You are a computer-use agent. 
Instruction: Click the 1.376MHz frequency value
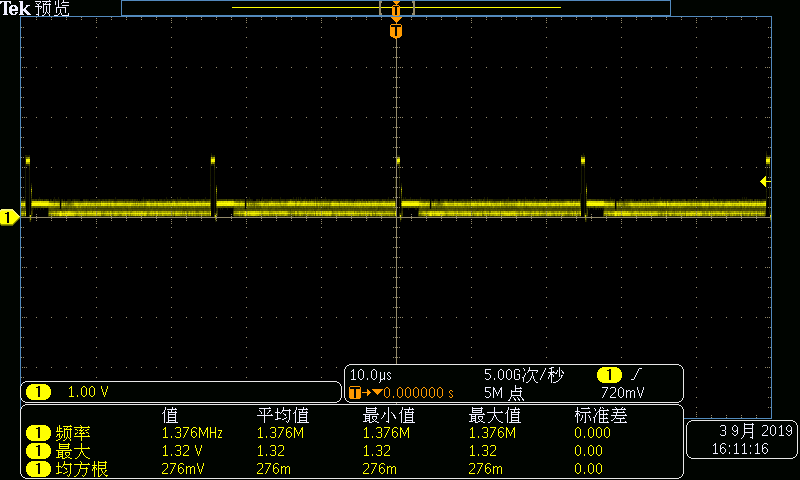point(192,433)
